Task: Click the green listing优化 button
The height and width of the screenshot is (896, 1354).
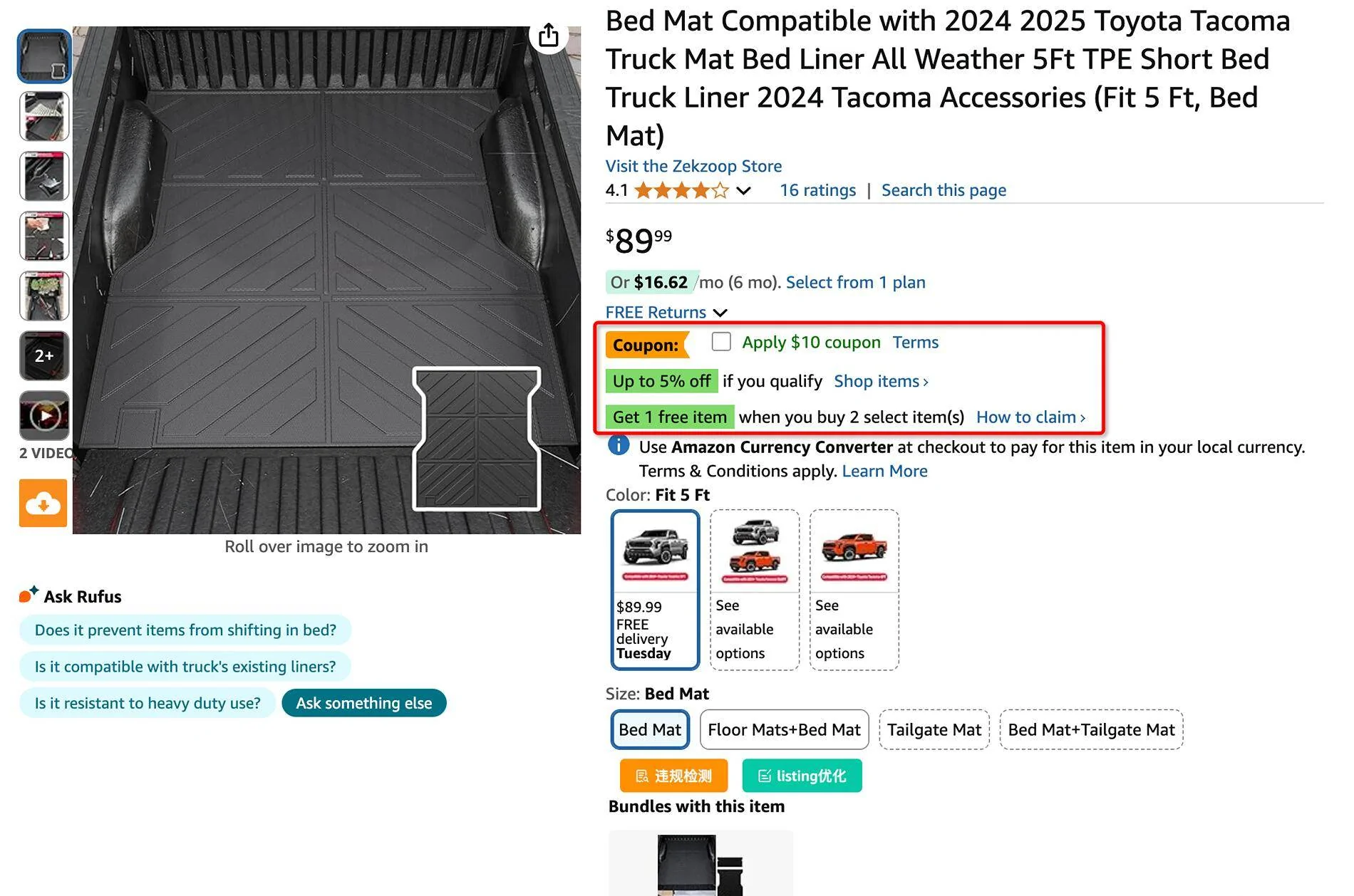Action: click(802, 776)
